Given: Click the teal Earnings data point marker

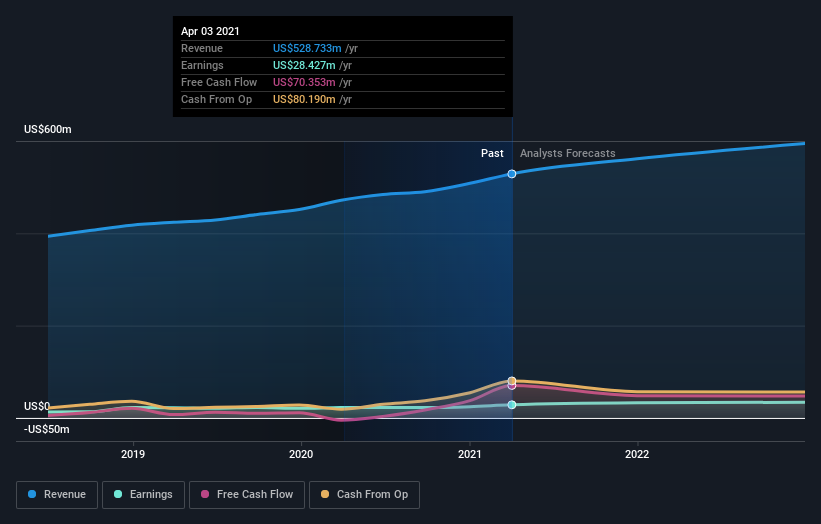Looking at the screenshot, I should (512, 405).
